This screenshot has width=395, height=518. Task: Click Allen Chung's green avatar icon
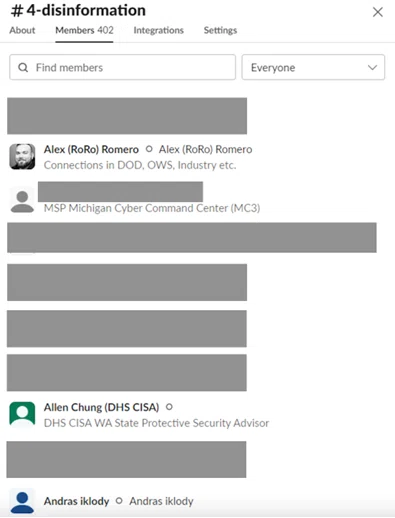22,414
